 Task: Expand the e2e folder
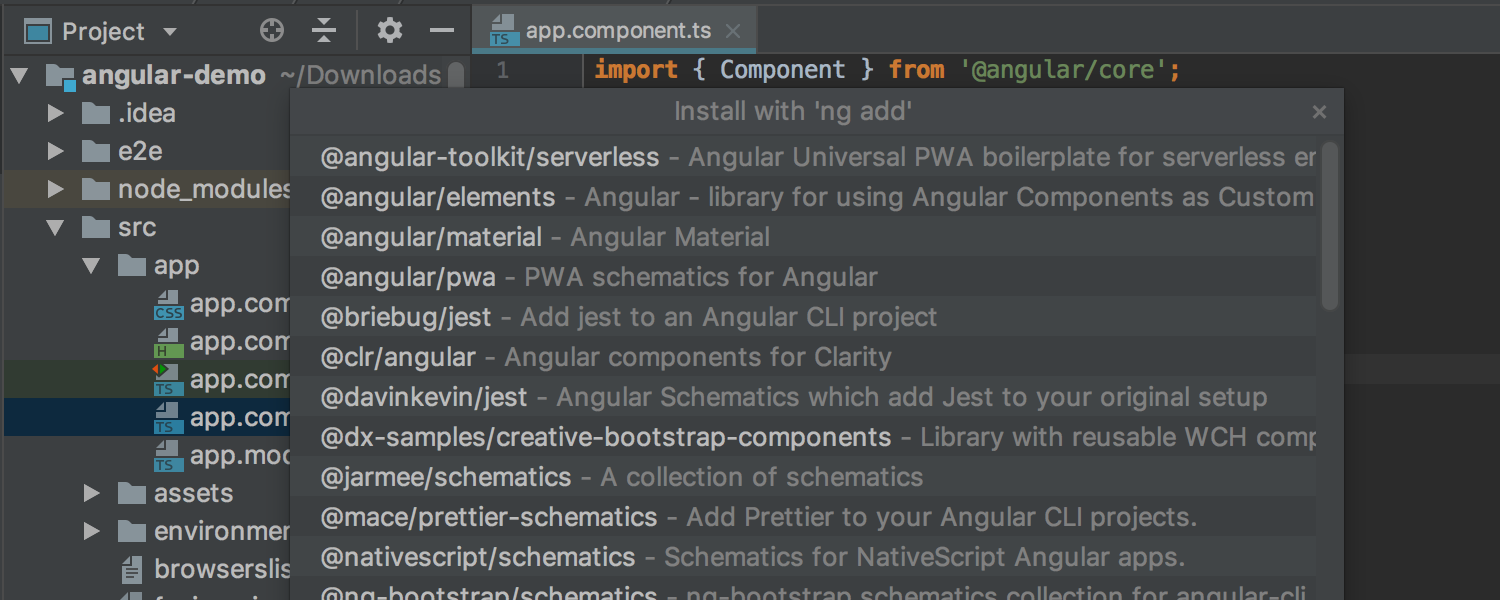click(x=56, y=151)
